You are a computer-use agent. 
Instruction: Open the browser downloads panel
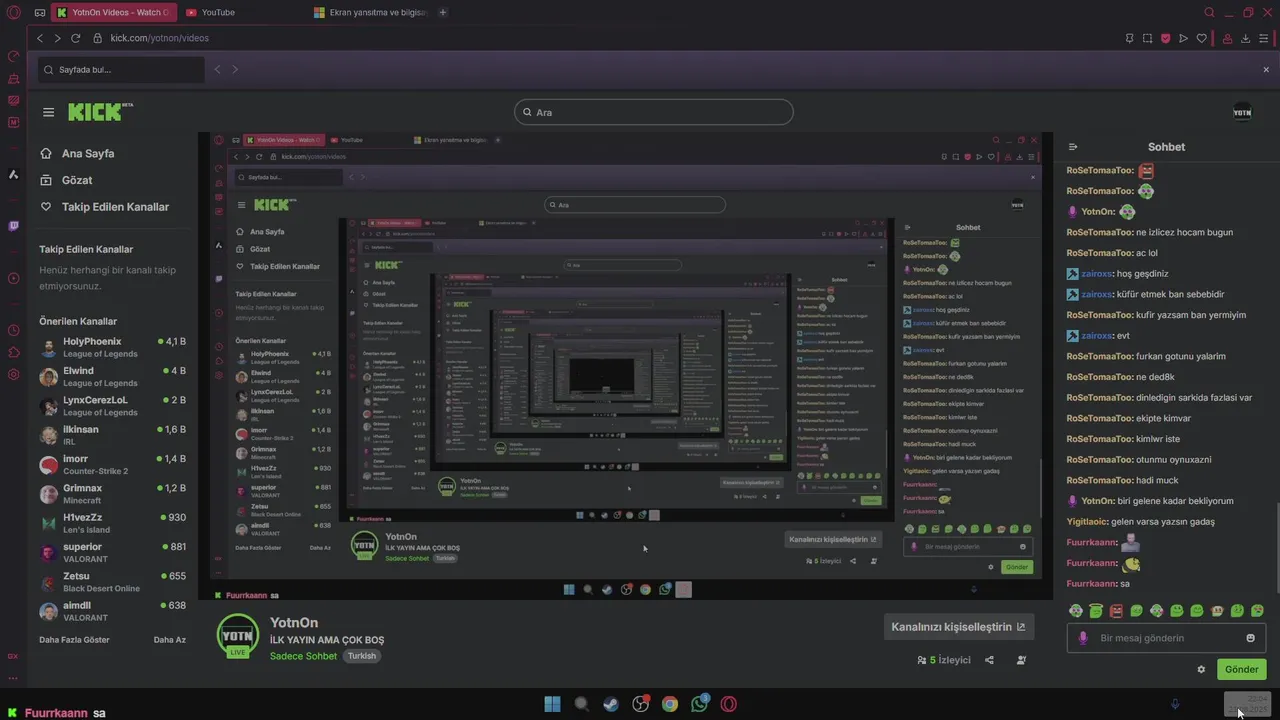tap(1246, 38)
